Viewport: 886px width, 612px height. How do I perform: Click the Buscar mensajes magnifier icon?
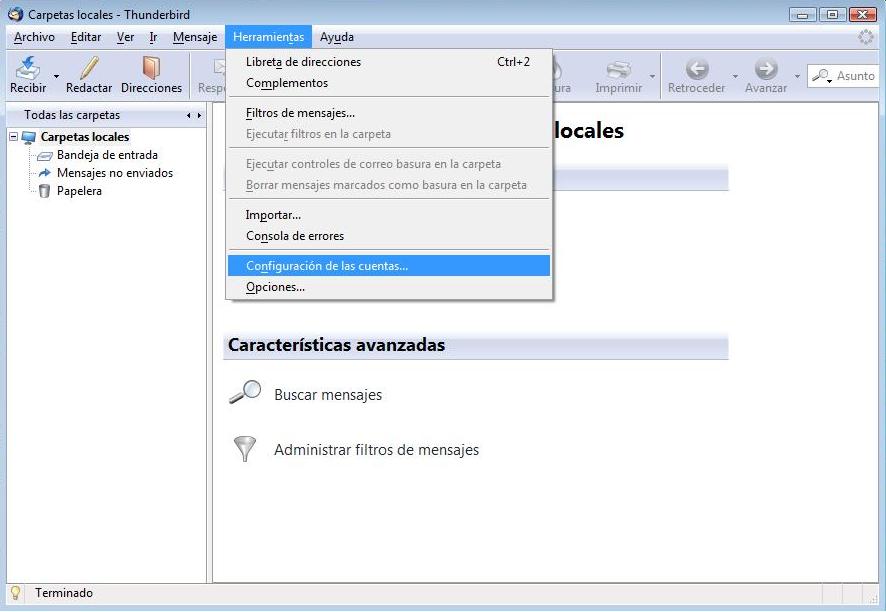(245, 392)
